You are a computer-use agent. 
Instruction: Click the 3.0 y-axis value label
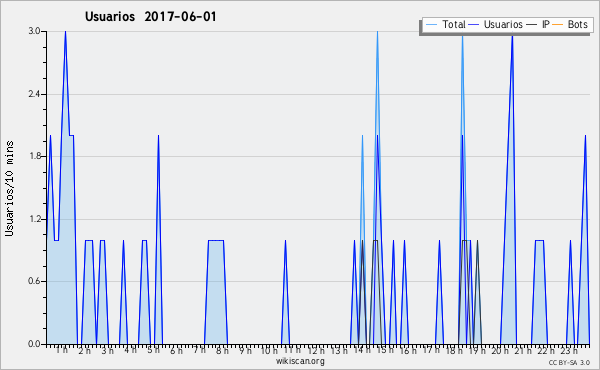tap(34, 31)
